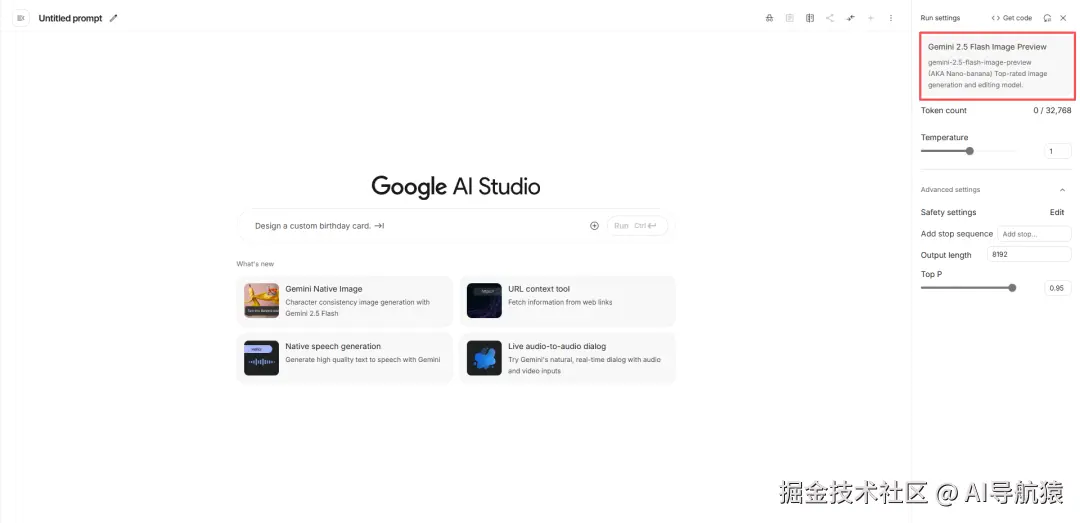Click the Temperature slider handle

pyautogui.click(x=970, y=151)
